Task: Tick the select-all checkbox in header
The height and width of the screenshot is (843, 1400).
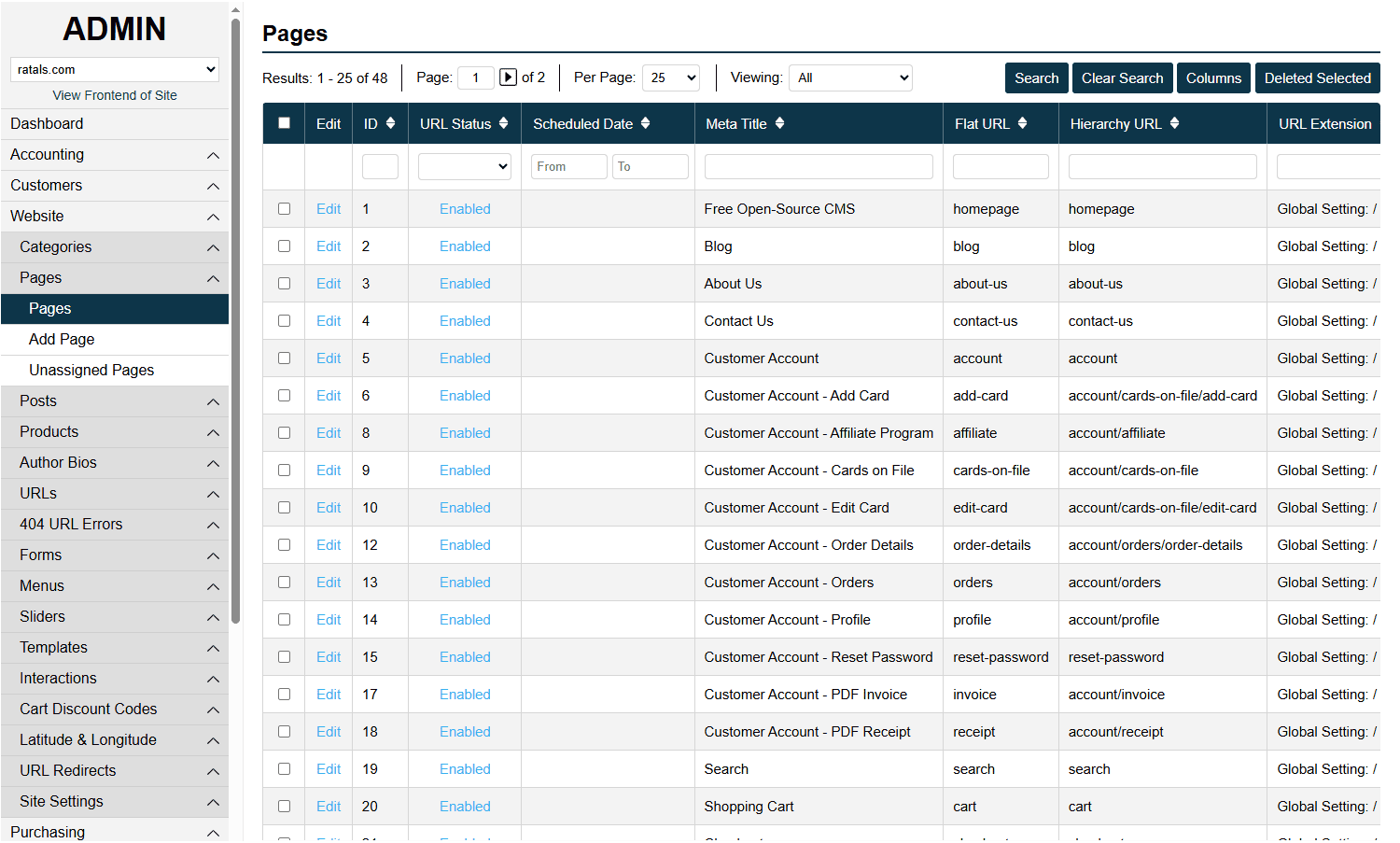Action: tap(284, 123)
